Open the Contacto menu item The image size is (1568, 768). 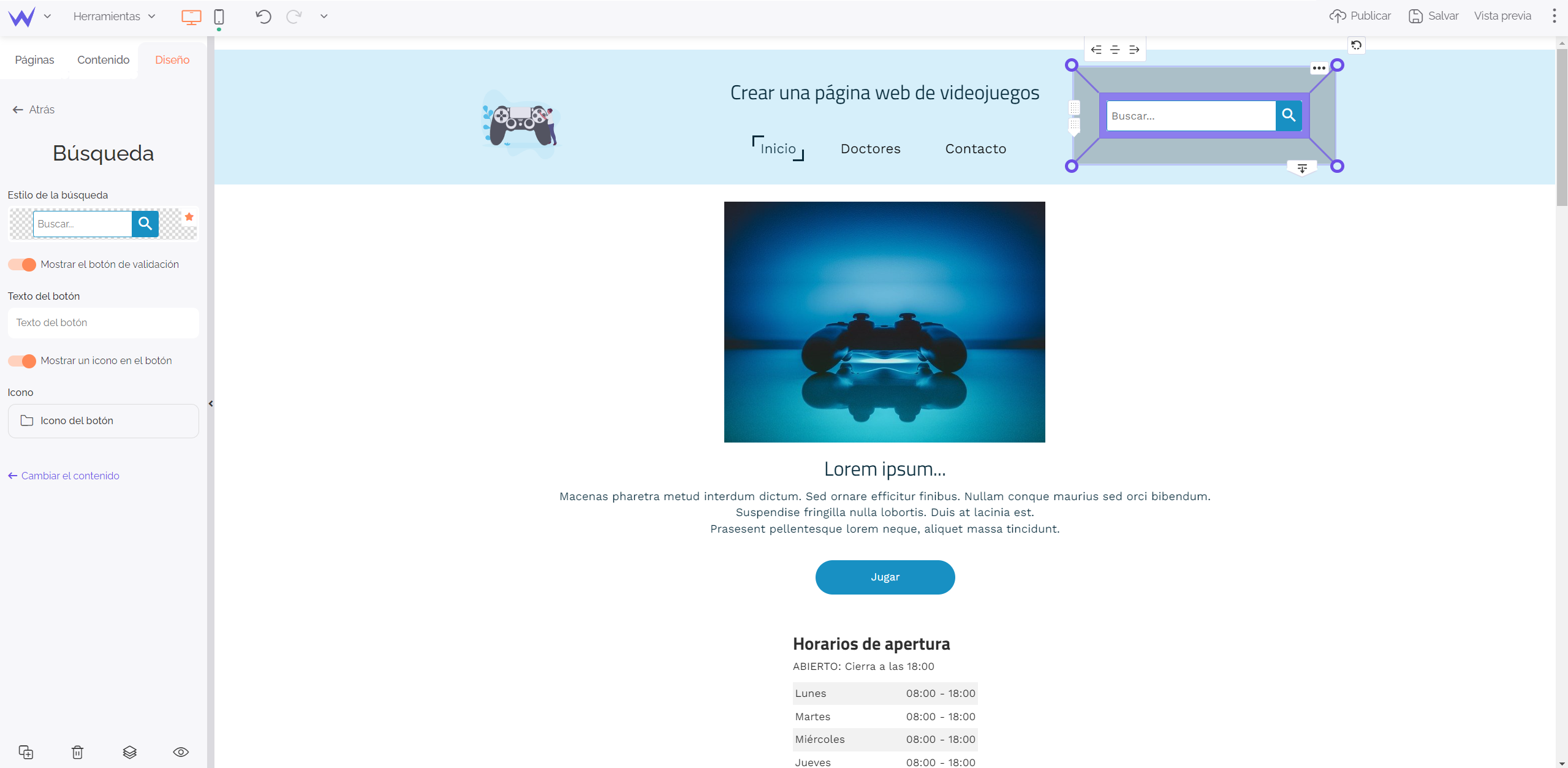pos(975,148)
